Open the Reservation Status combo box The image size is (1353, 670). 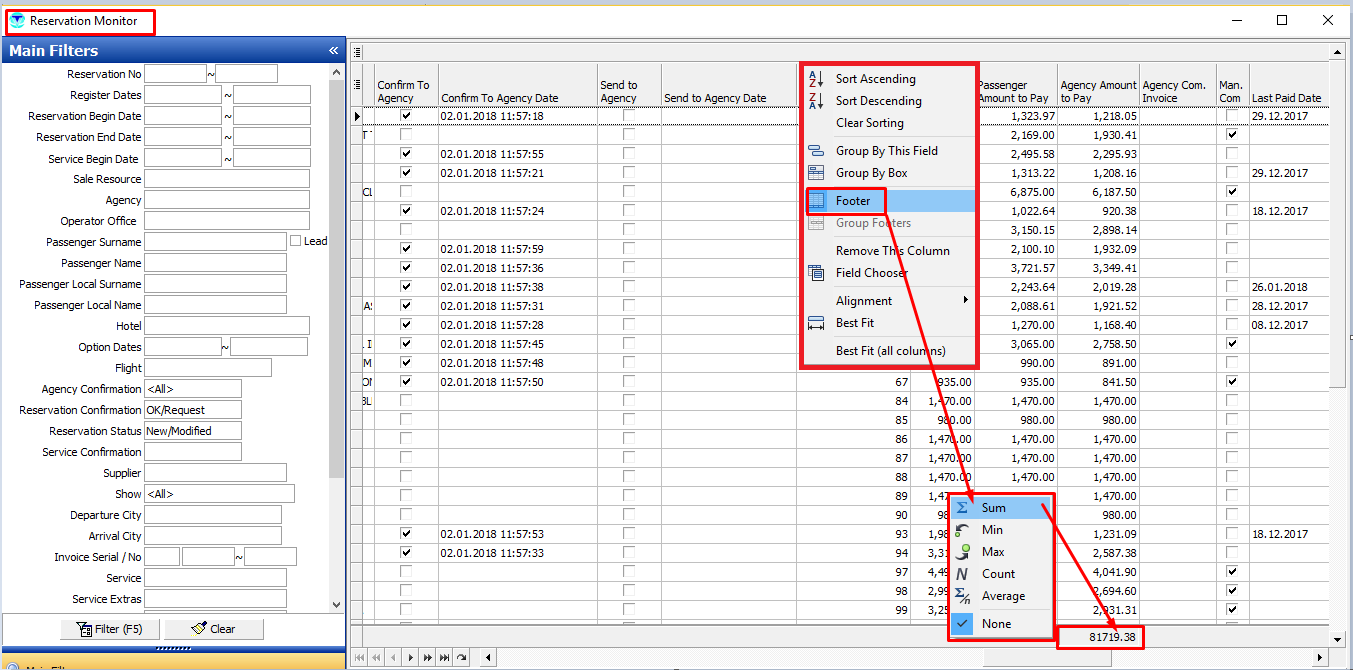pos(193,431)
